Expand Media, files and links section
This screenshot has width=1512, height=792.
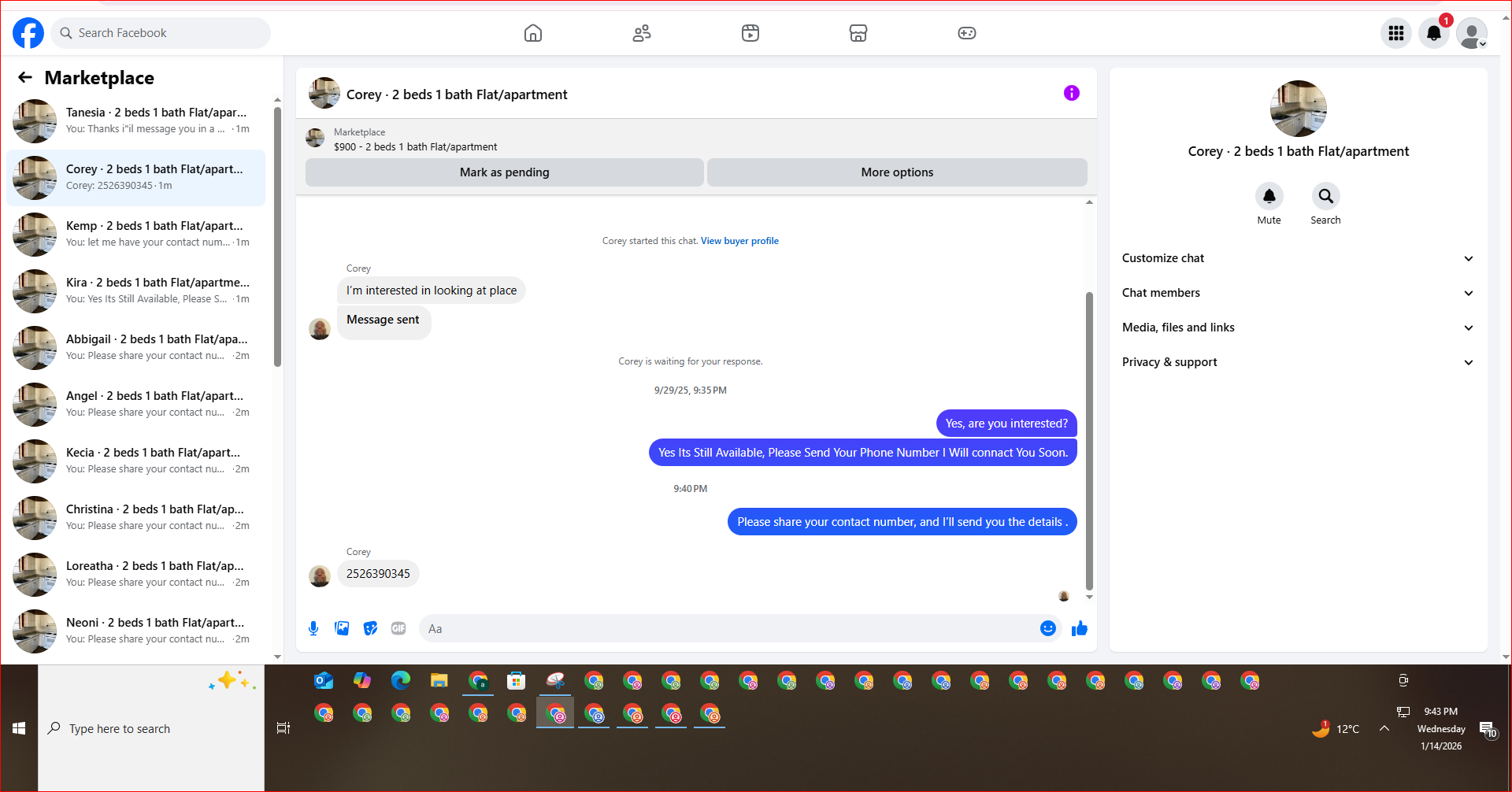pos(1298,328)
